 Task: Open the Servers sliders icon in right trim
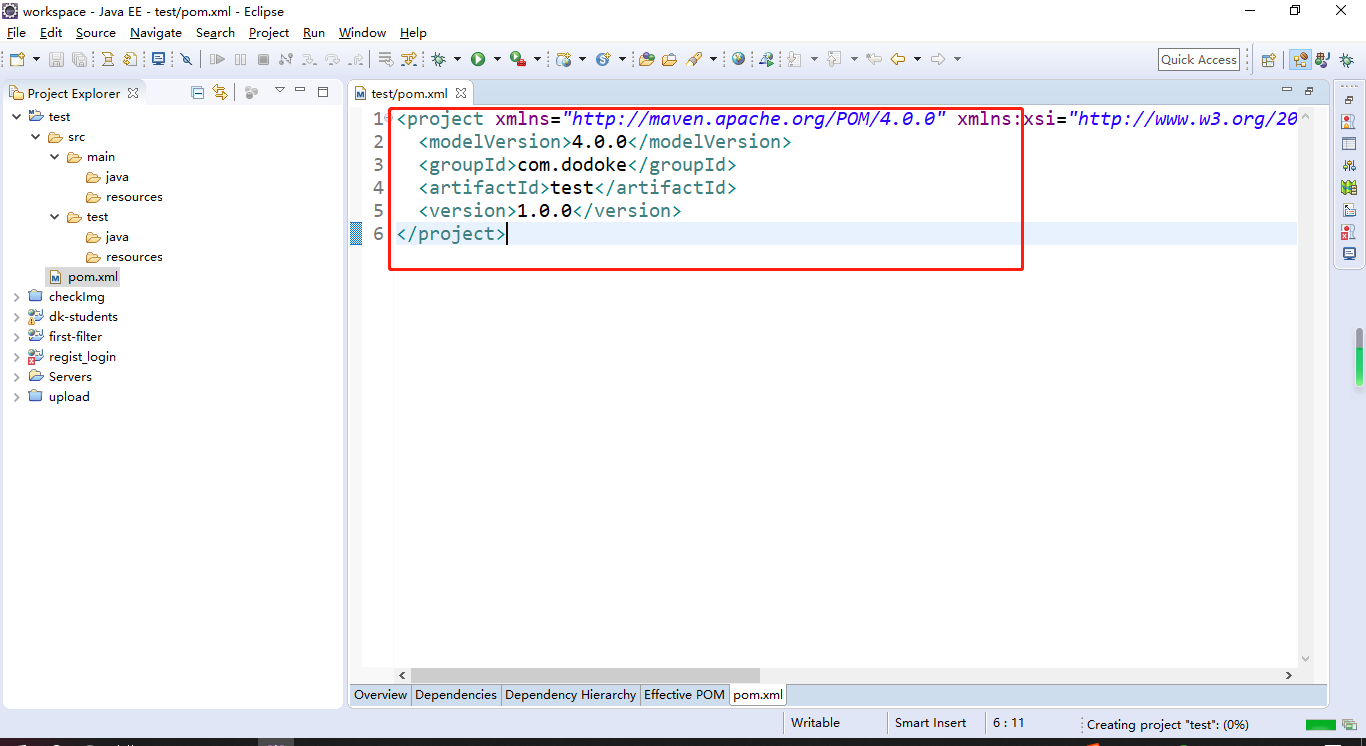[1349, 166]
